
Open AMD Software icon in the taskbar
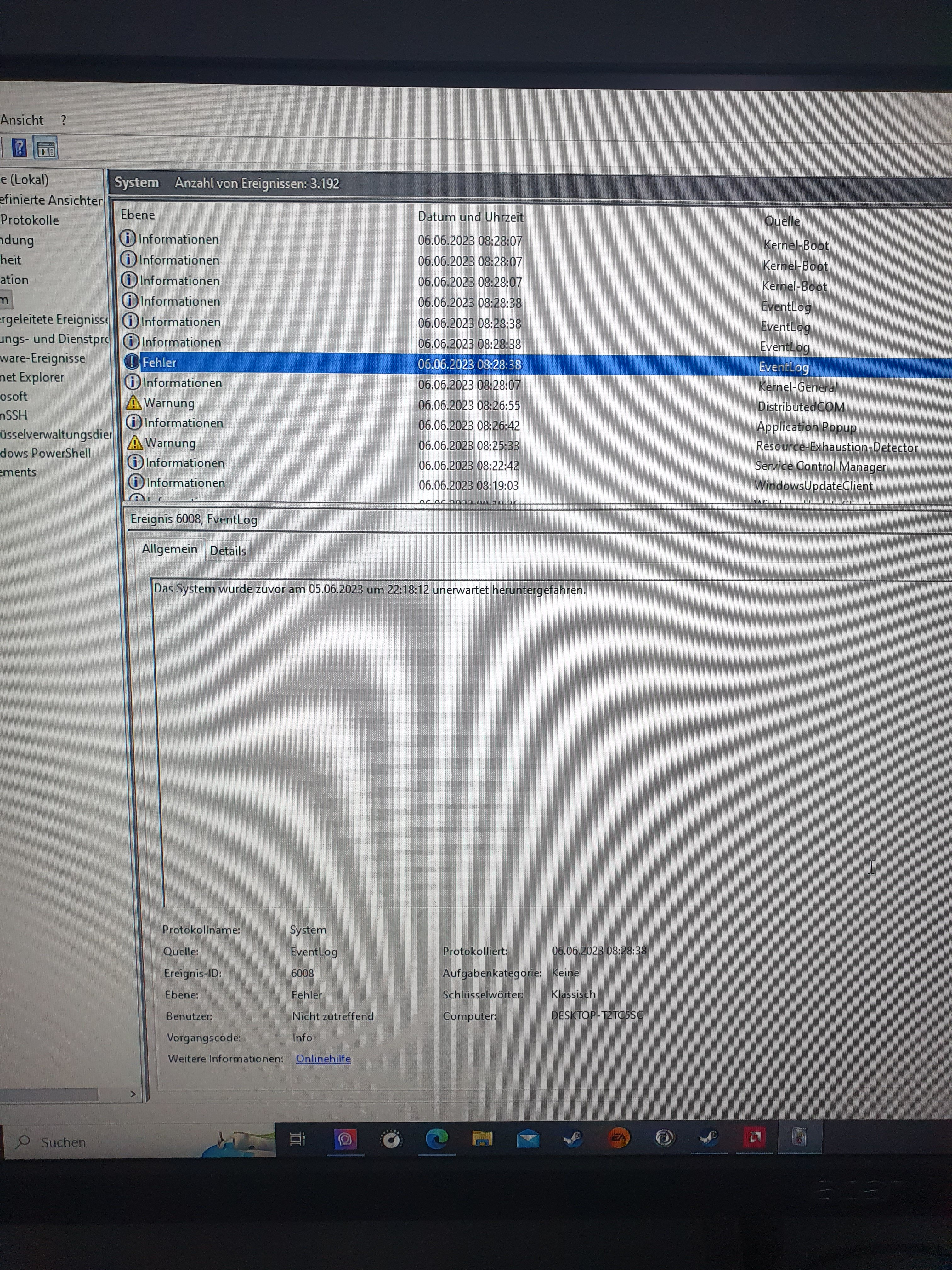[x=754, y=1137]
